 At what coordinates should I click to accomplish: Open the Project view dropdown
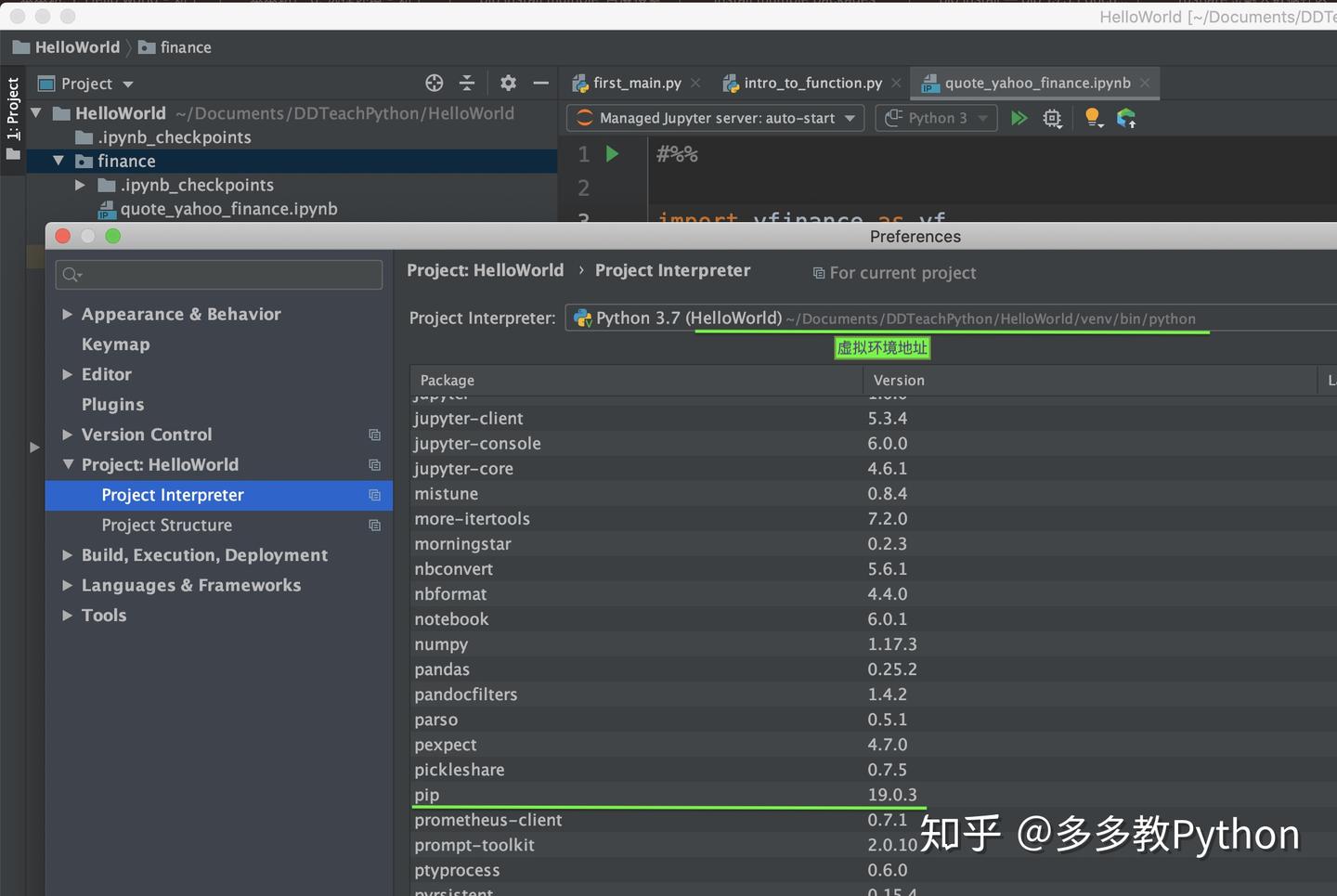click(127, 83)
